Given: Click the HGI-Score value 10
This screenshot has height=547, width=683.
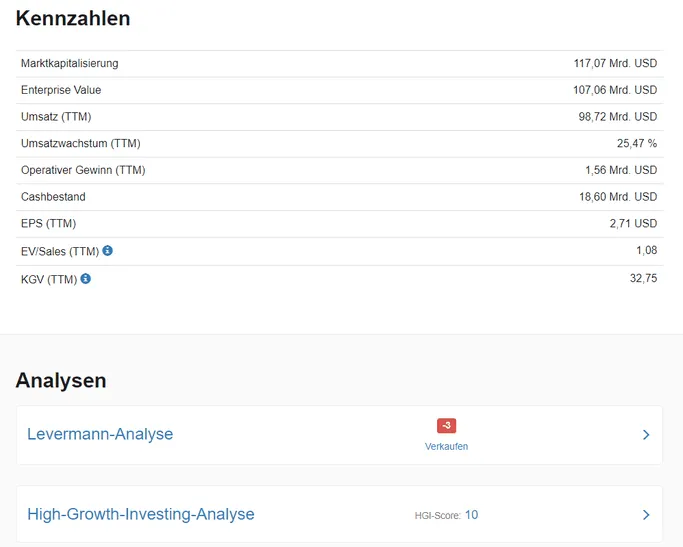Looking at the screenshot, I should (471, 515).
